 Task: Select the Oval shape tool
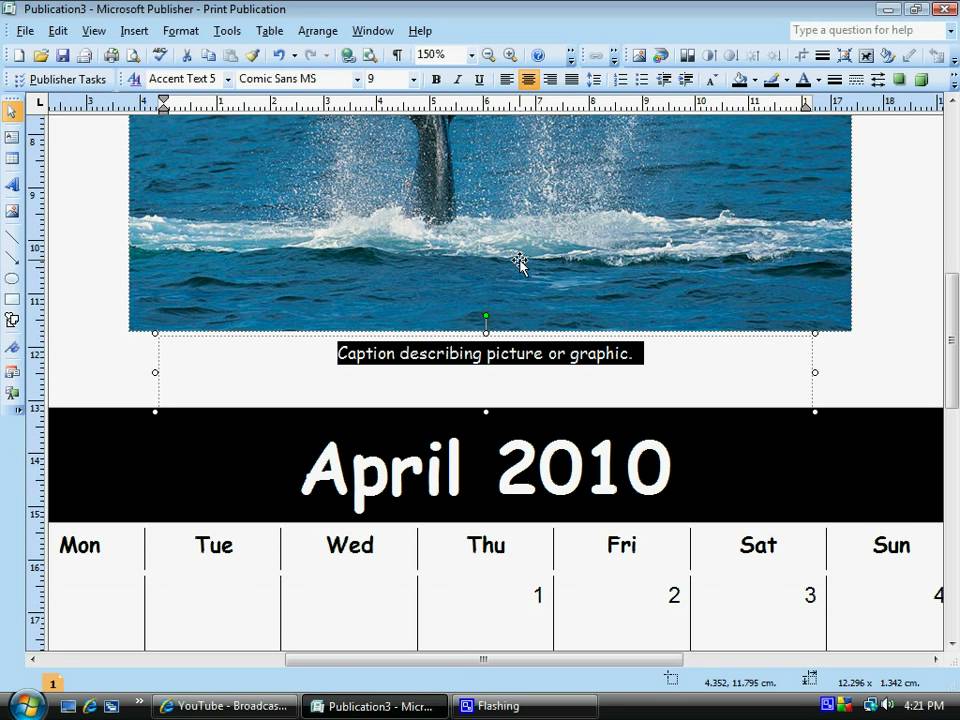pyautogui.click(x=12, y=279)
